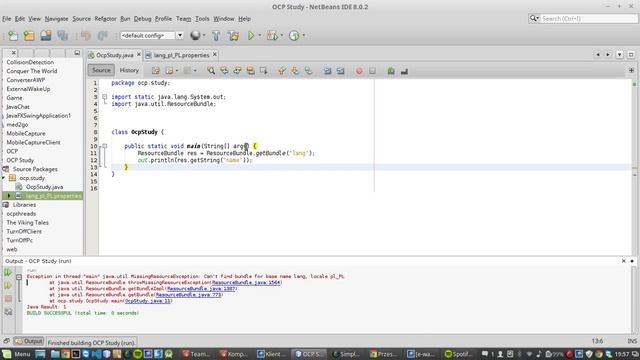The height and width of the screenshot is (360, 640).
Task: Click the green comment icon in editor toolbar
Action: click(391, 71)
